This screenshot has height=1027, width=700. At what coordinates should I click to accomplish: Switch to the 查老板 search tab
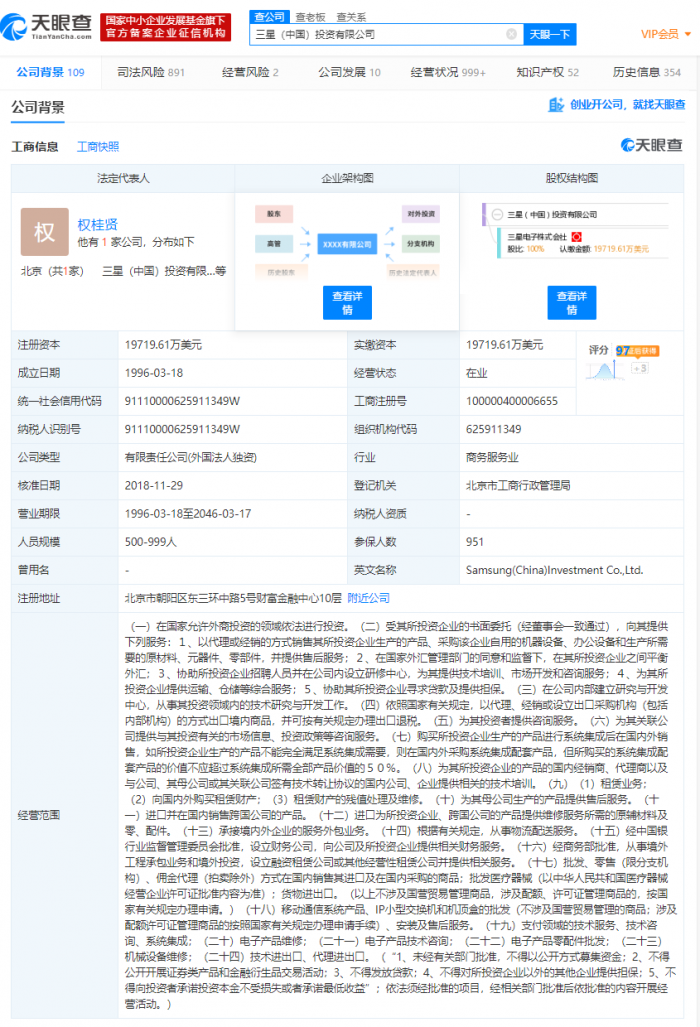(x=309, y=17)
